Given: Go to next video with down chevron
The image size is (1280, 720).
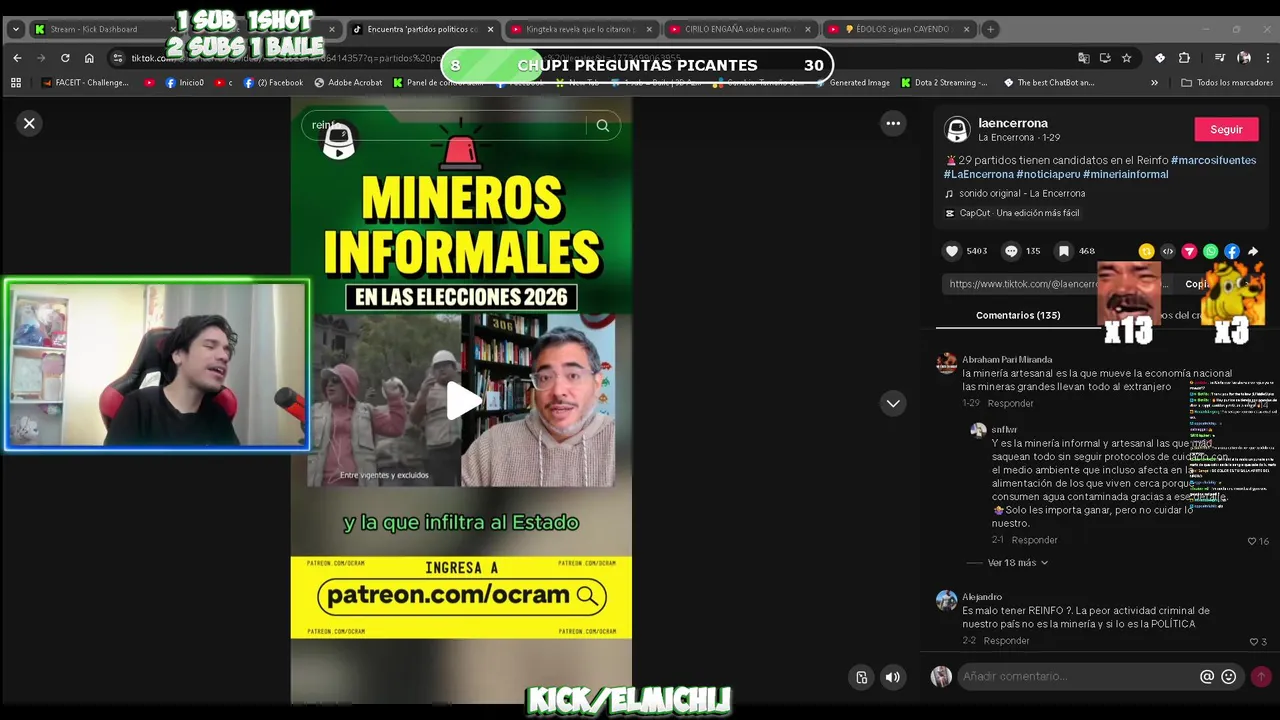Looking at the screenshot, I should point(893,403).
